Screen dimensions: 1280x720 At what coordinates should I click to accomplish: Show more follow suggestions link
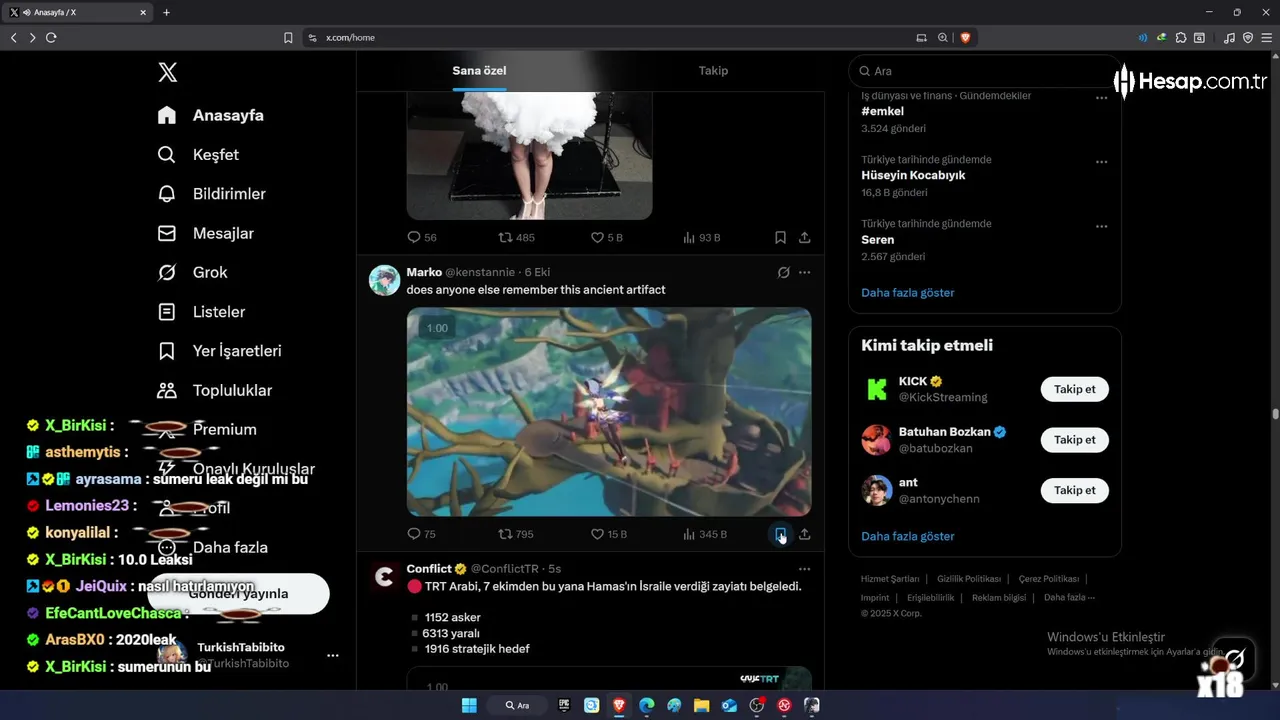pyautogui.click(x=908, y=536)
